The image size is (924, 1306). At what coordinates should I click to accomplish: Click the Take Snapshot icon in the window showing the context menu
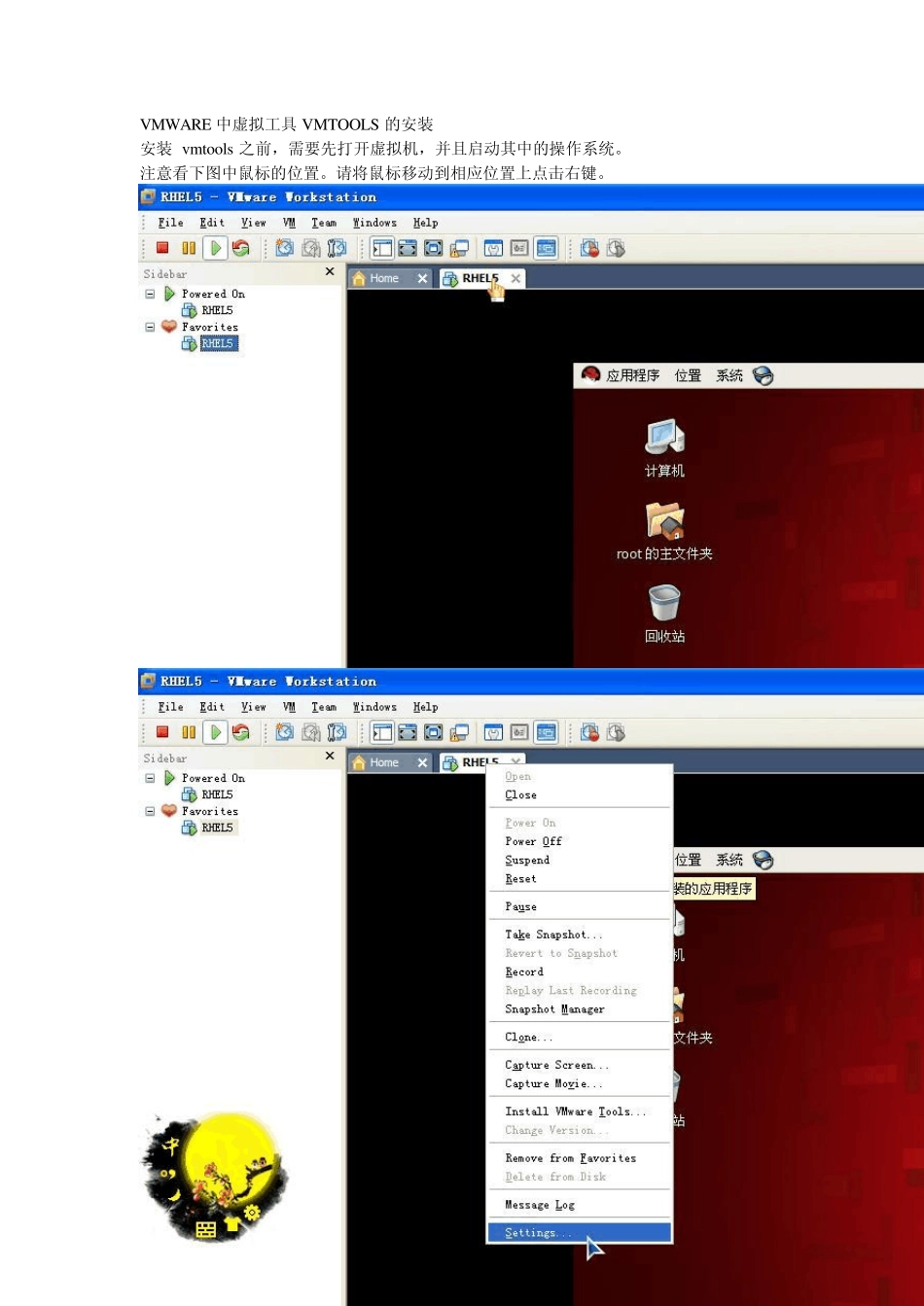[284, 732]
